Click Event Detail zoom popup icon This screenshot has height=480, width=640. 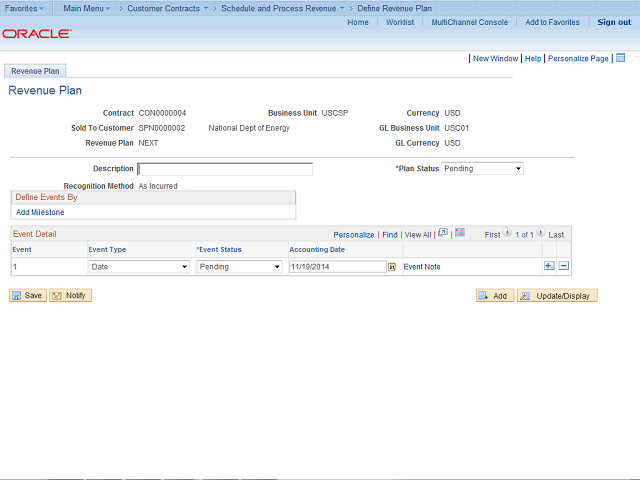pyautogui.click(x=443, y=233)
